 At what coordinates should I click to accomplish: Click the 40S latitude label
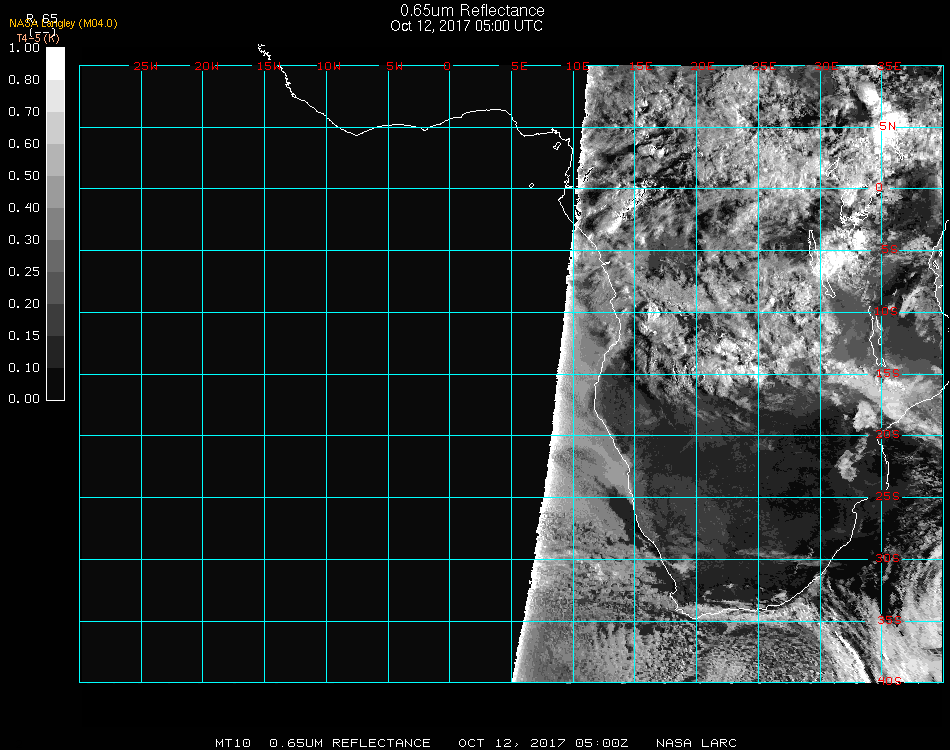pos(889,682)
